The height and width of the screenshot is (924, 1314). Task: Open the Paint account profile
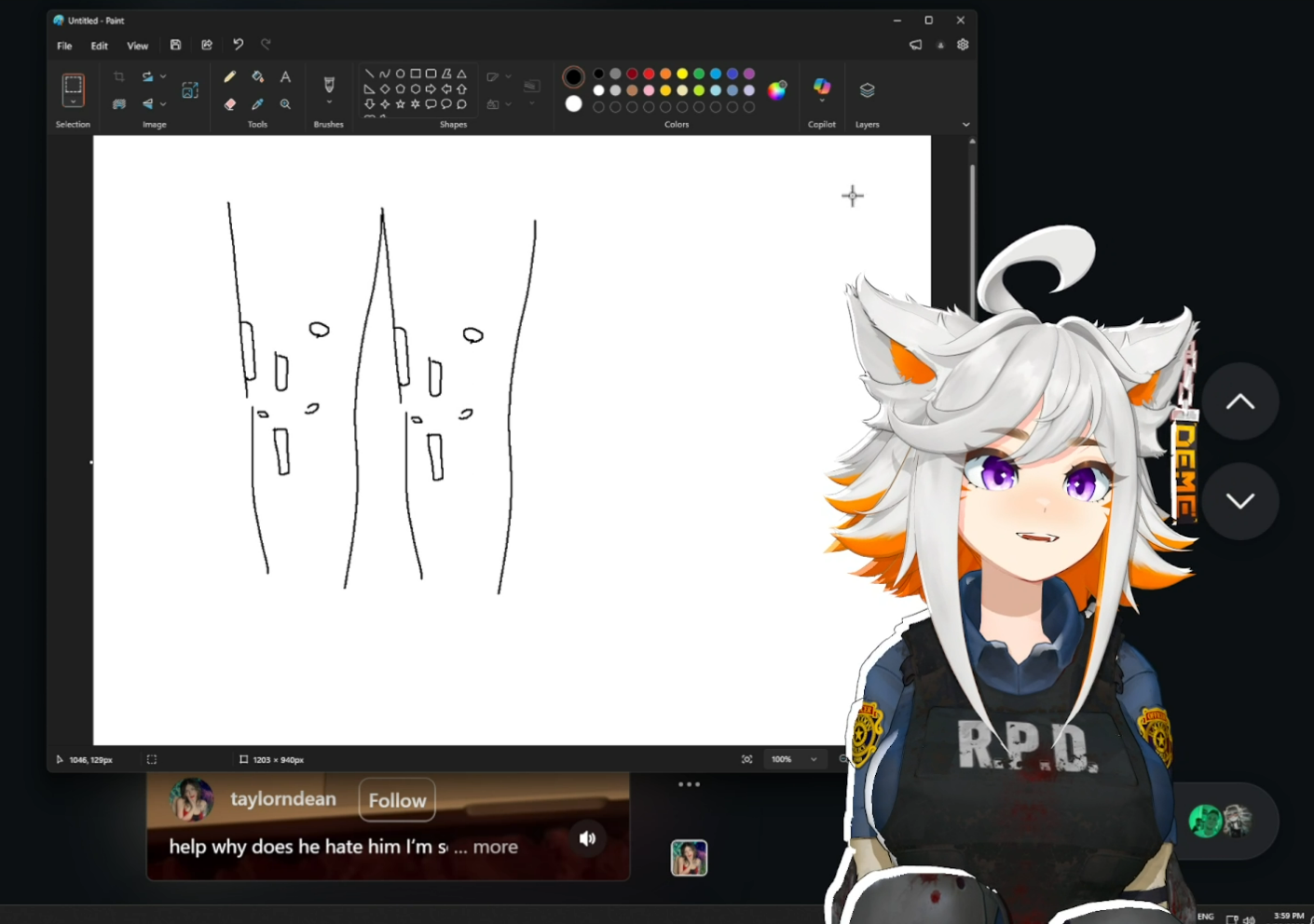click(940, 45)
